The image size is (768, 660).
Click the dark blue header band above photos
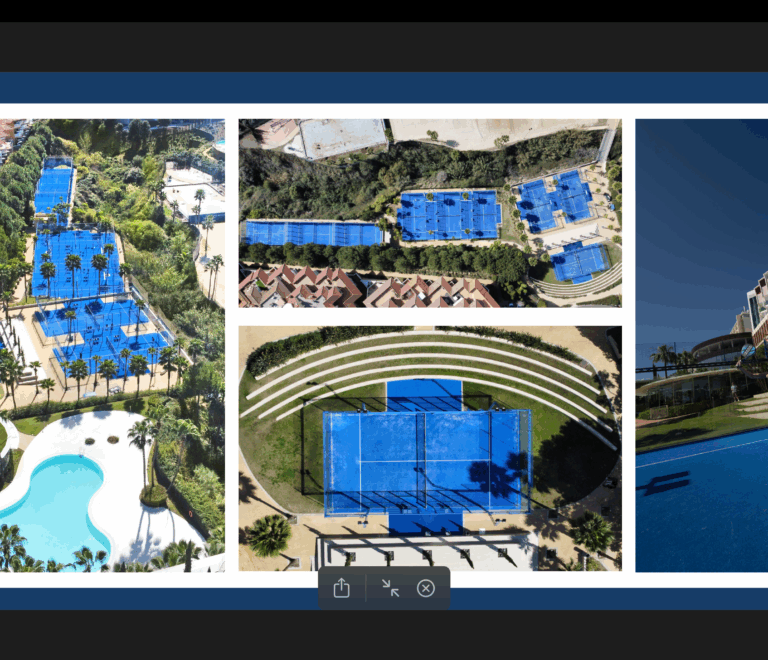pyautogui.click(x=384, y=88)
